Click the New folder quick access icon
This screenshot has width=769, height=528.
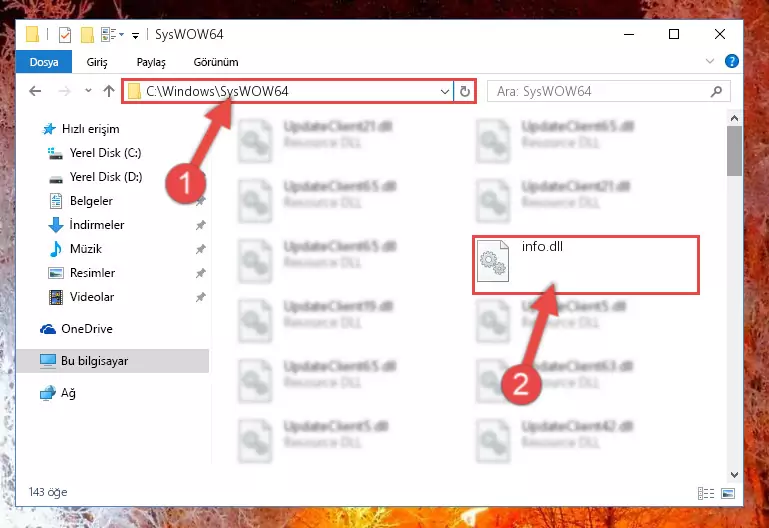(x=87, y=34)
